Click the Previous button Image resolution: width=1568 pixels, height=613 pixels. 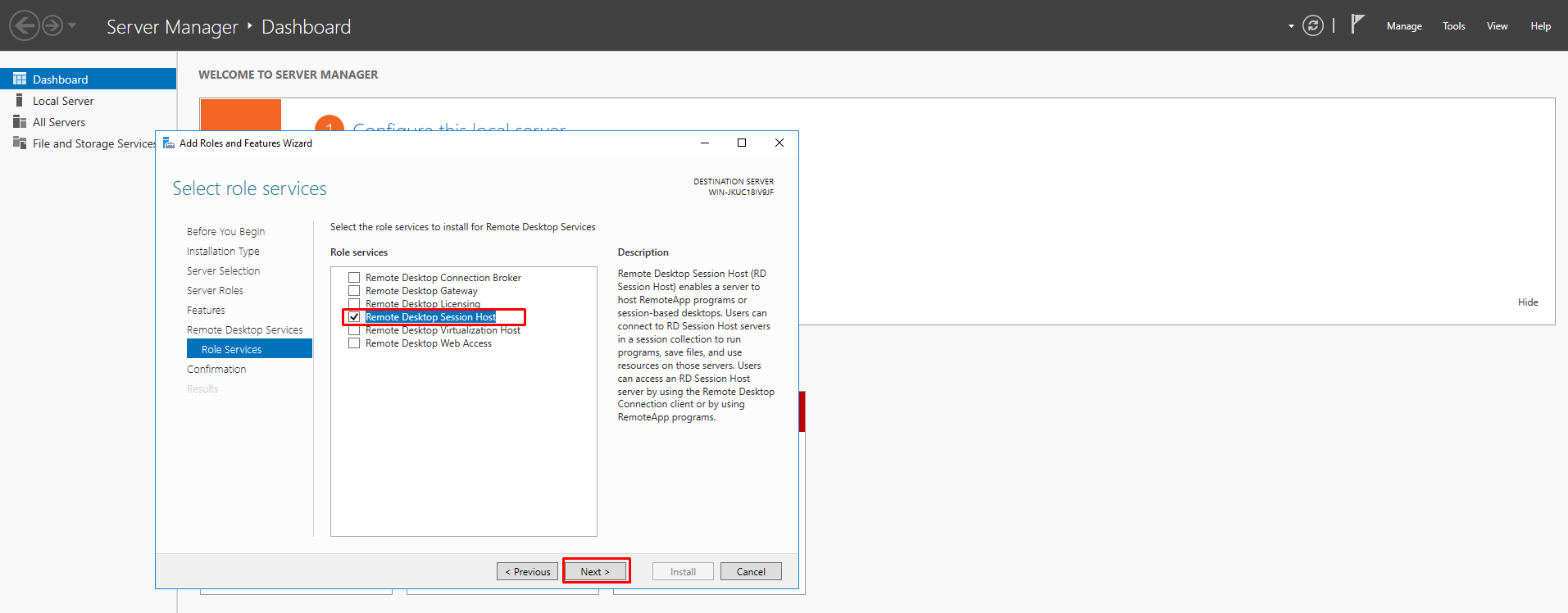[527, 571]
